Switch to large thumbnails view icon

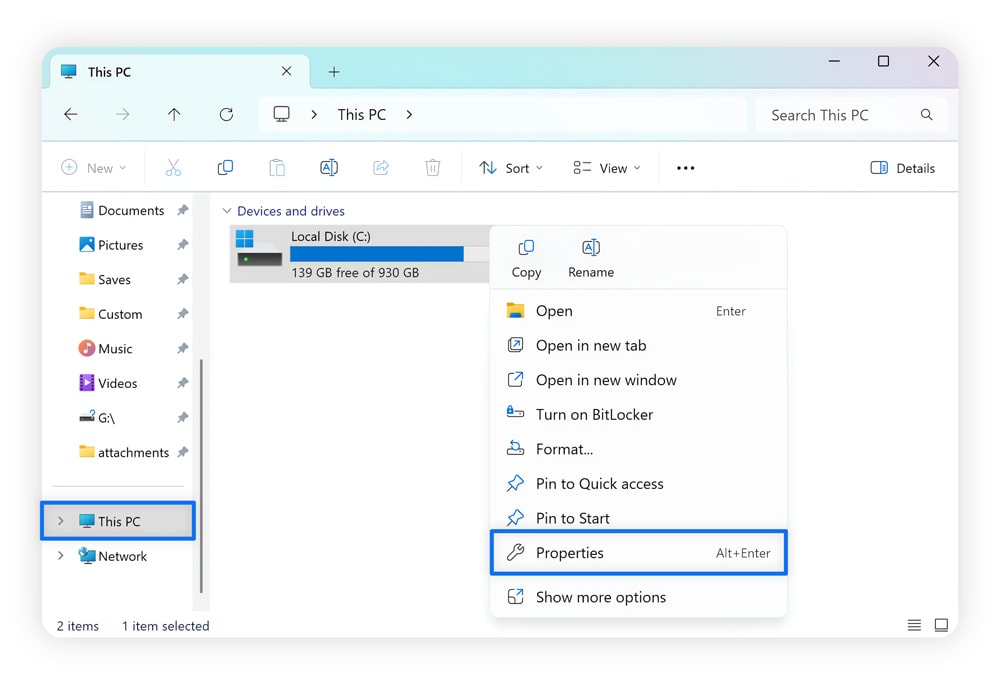click(x=941, y=625)
